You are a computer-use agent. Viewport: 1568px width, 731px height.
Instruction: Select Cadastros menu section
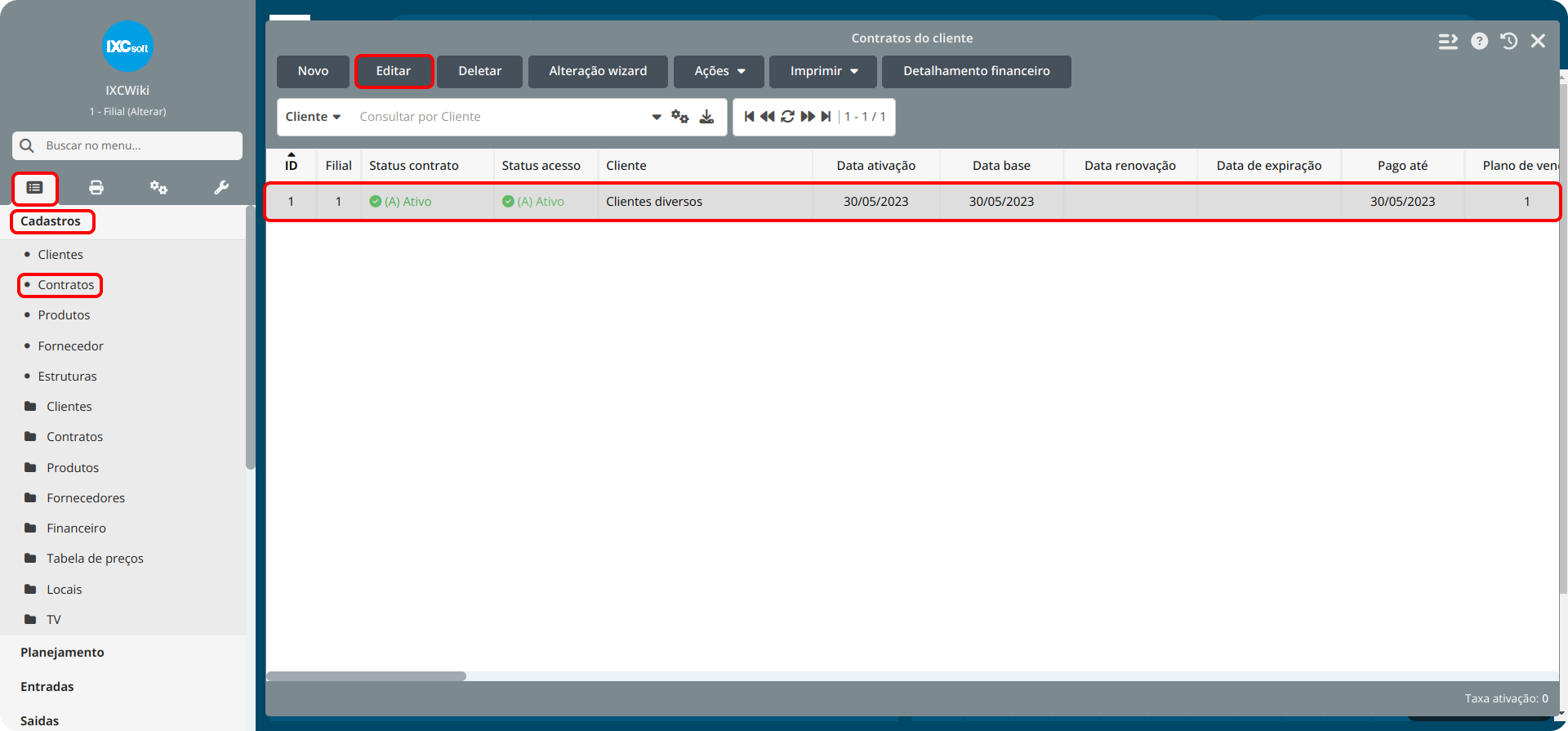(51, 221)
